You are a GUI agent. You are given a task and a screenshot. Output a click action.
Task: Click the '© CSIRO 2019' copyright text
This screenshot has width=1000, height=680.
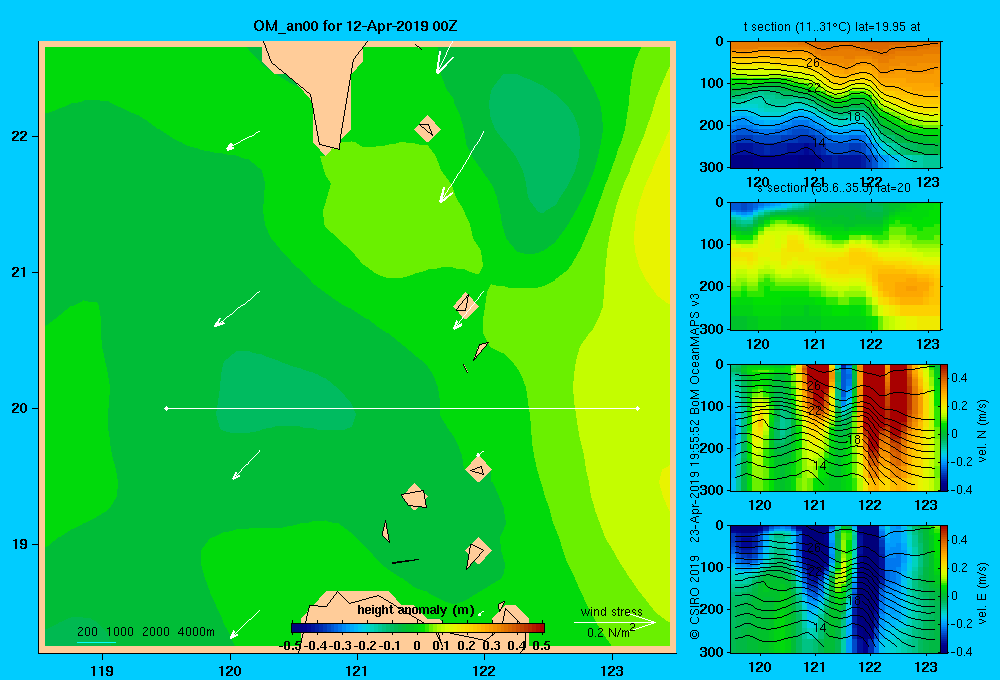point(695,597)
